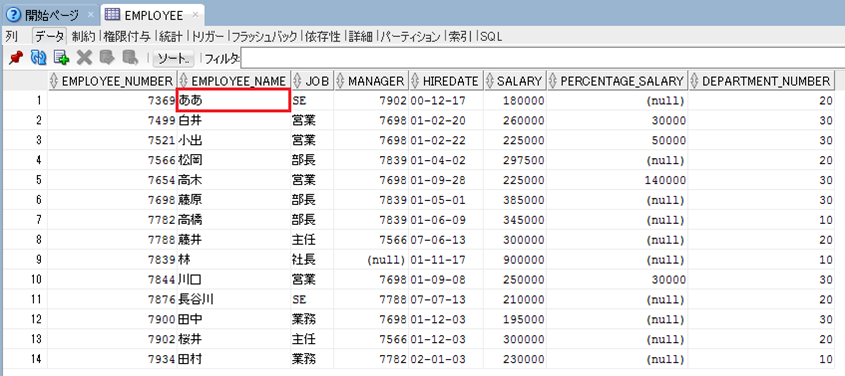Open the 制約 sub-tab

tap(83, 37)
